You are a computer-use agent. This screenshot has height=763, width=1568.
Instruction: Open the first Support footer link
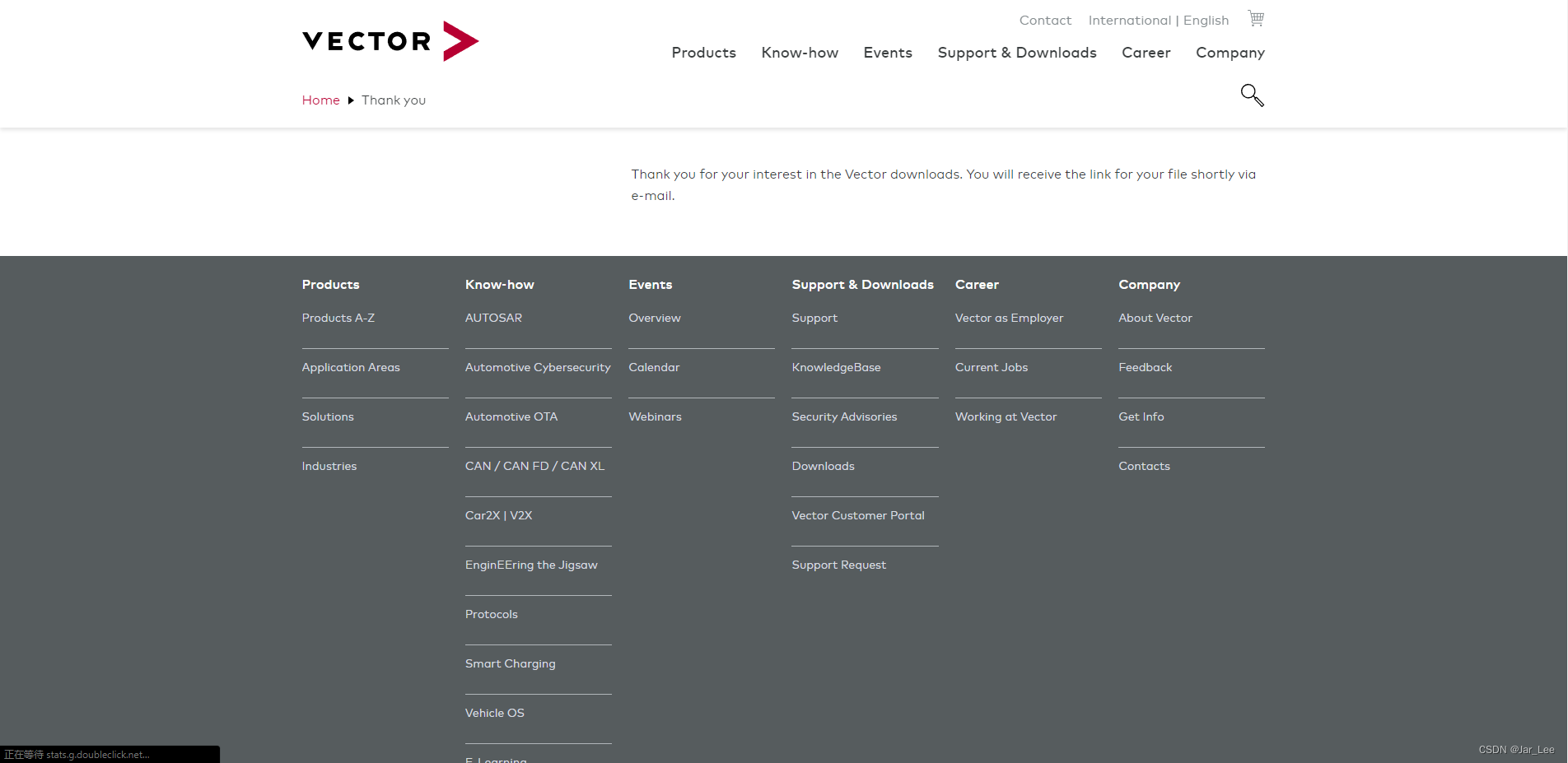[814, 318]
